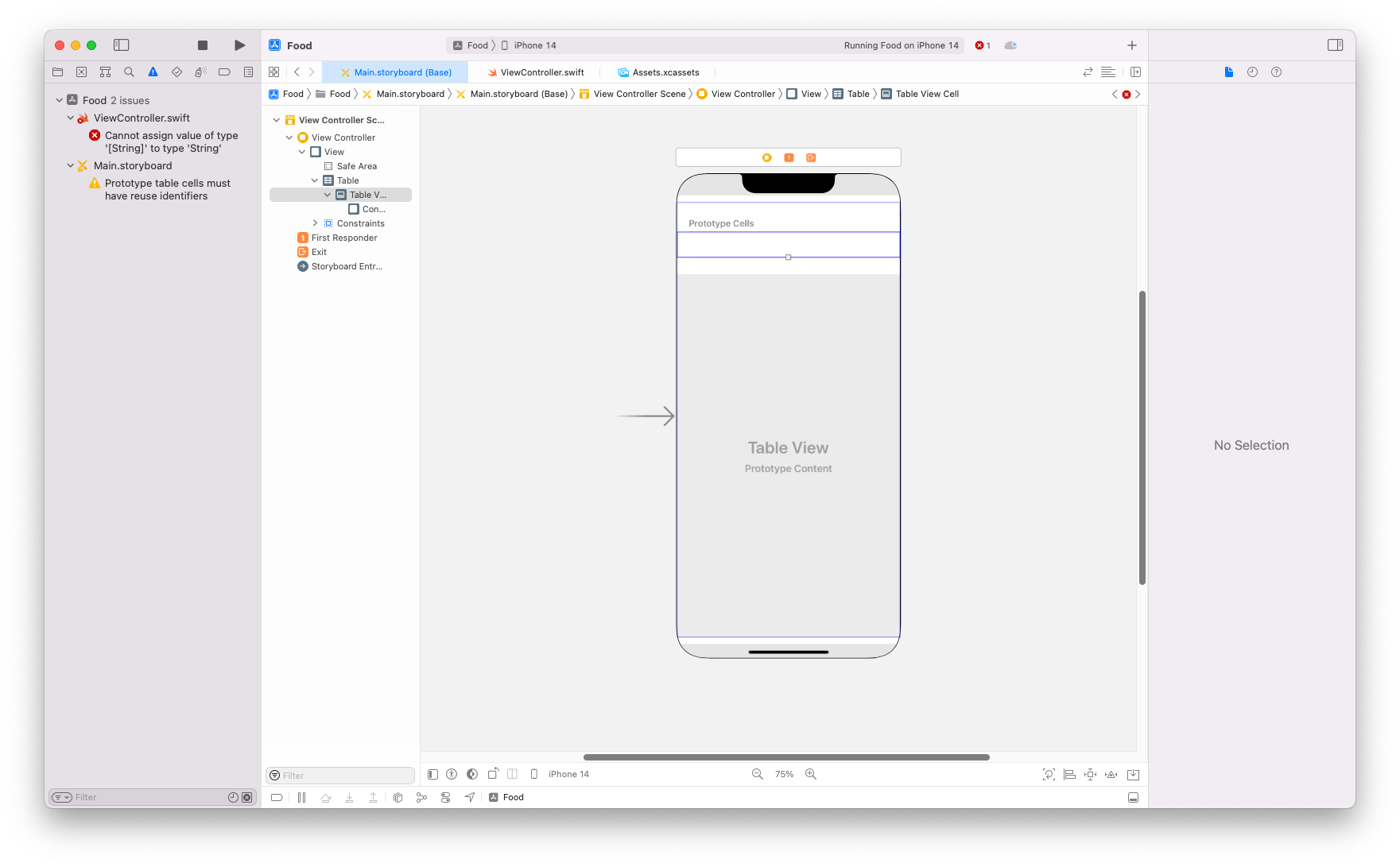Open the Report navigator icon
Viewport: 1400px width, 867px height.
point(248,72)
